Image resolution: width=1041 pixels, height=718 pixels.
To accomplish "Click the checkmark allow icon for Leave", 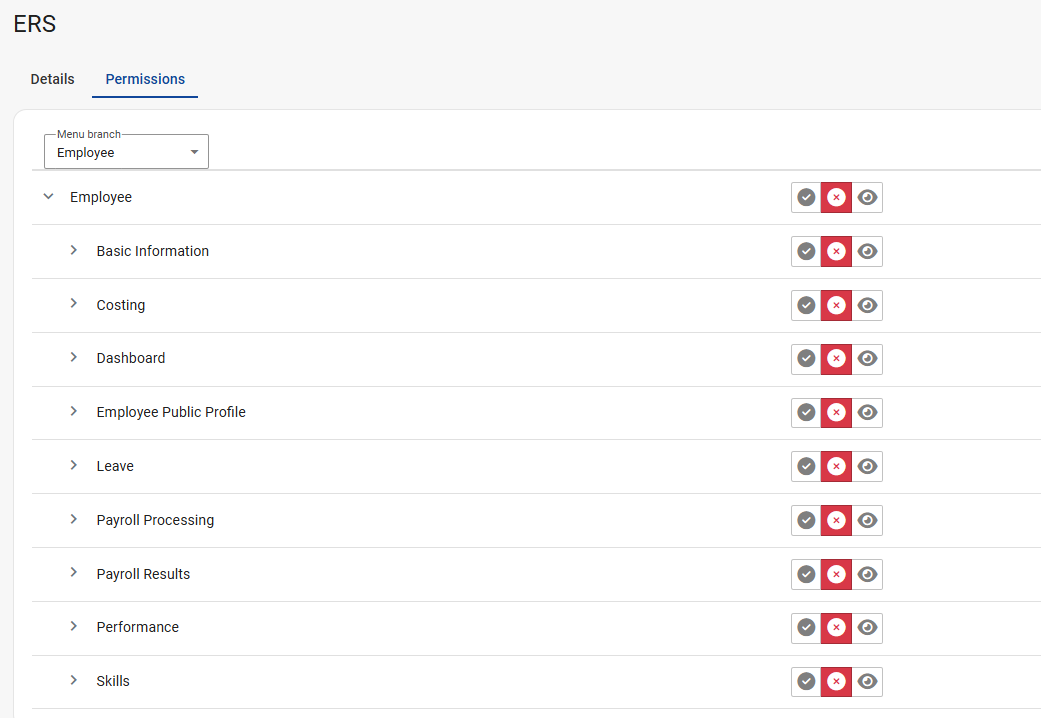I will click(806, 466).
